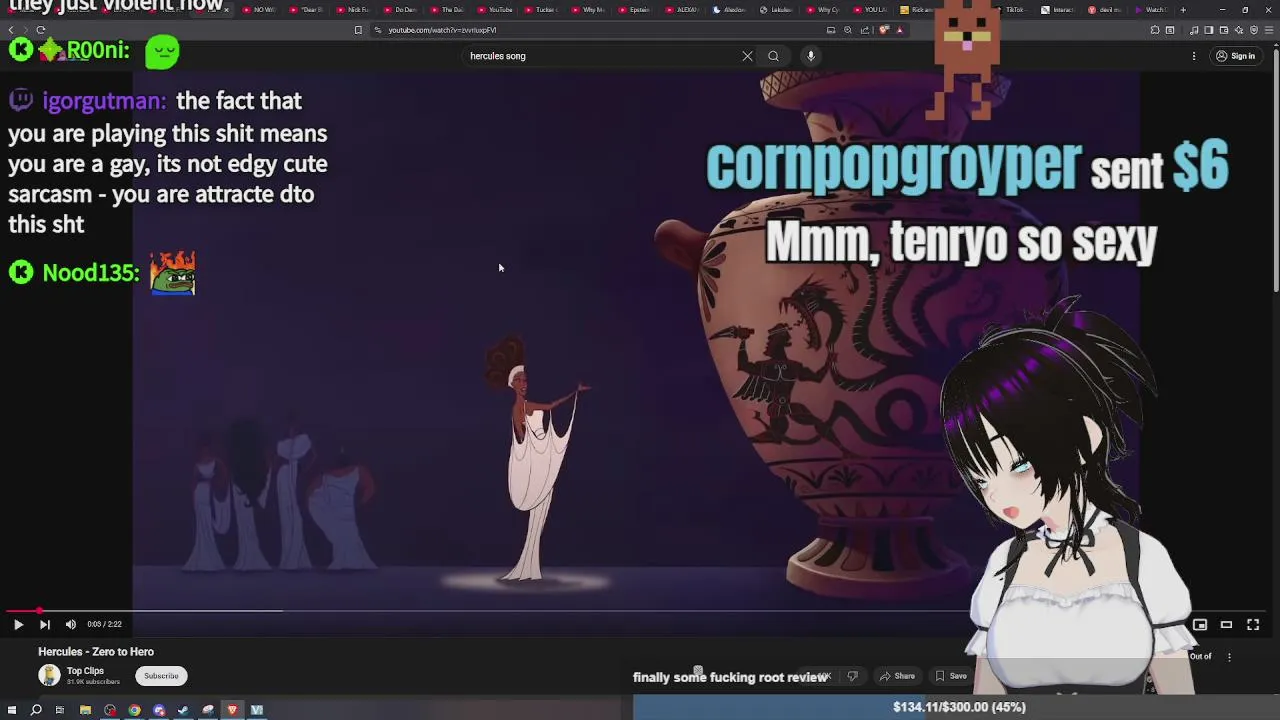Sign in to YouTube

tap(1235, 56)
